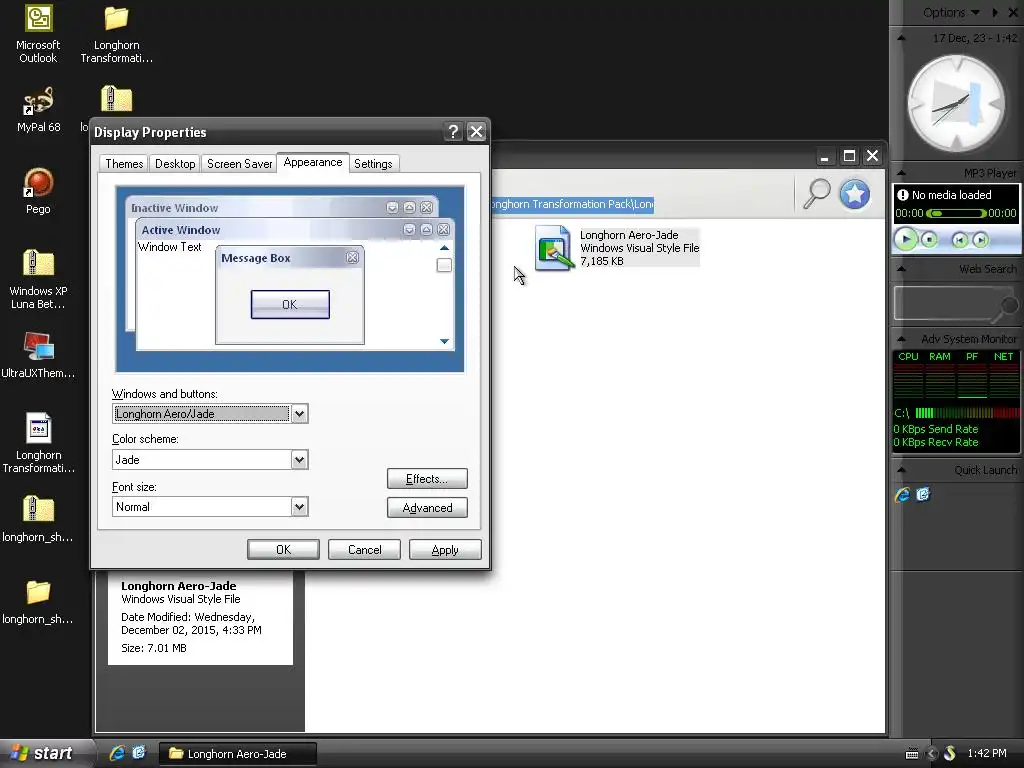Click the sidebar web search magnifier icon

pos(1006,307)
